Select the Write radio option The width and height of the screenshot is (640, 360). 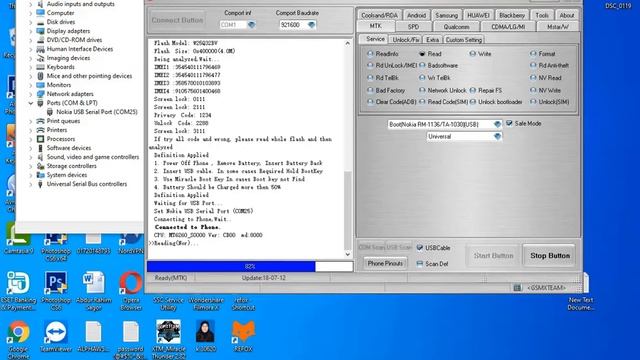[x=473, y=53]
